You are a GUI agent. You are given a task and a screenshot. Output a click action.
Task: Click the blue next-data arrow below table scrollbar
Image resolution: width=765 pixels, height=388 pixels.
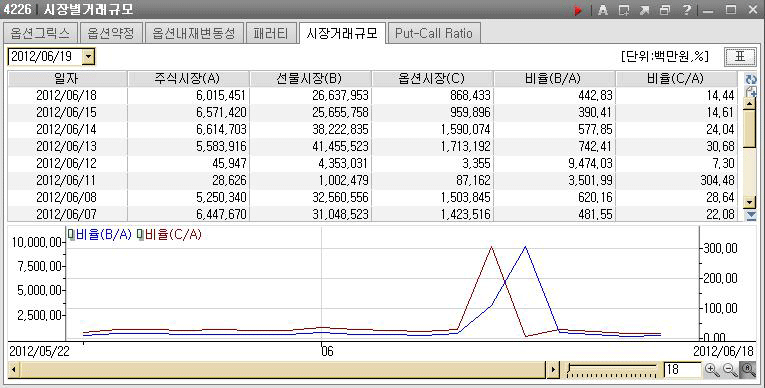(x=751, y=215)
